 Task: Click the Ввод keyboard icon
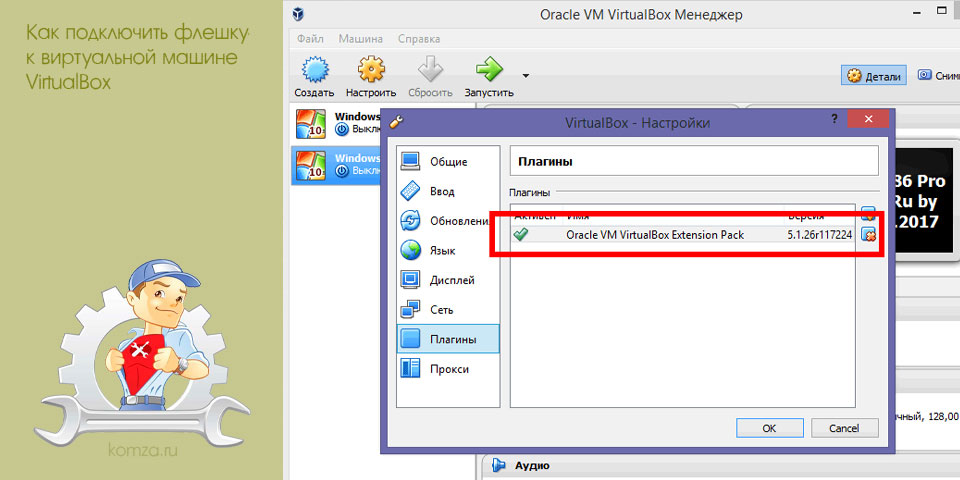410,192
